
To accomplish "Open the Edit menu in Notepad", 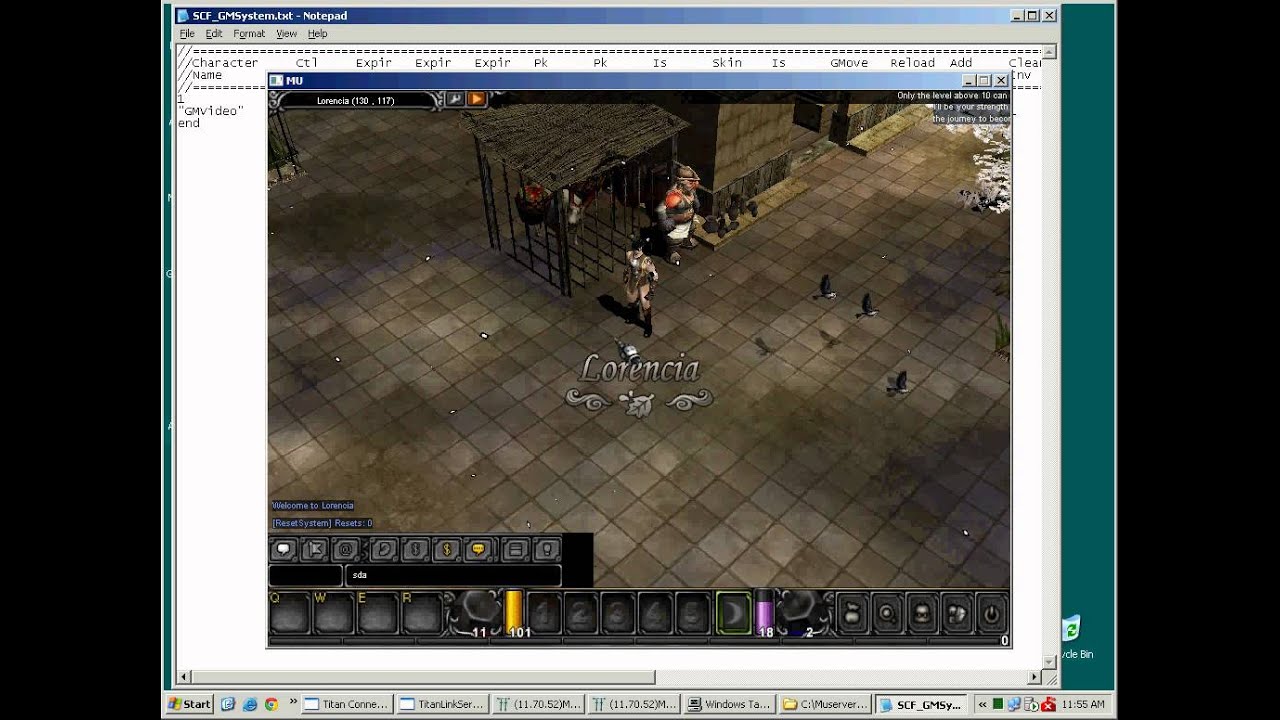I will 214,34.
